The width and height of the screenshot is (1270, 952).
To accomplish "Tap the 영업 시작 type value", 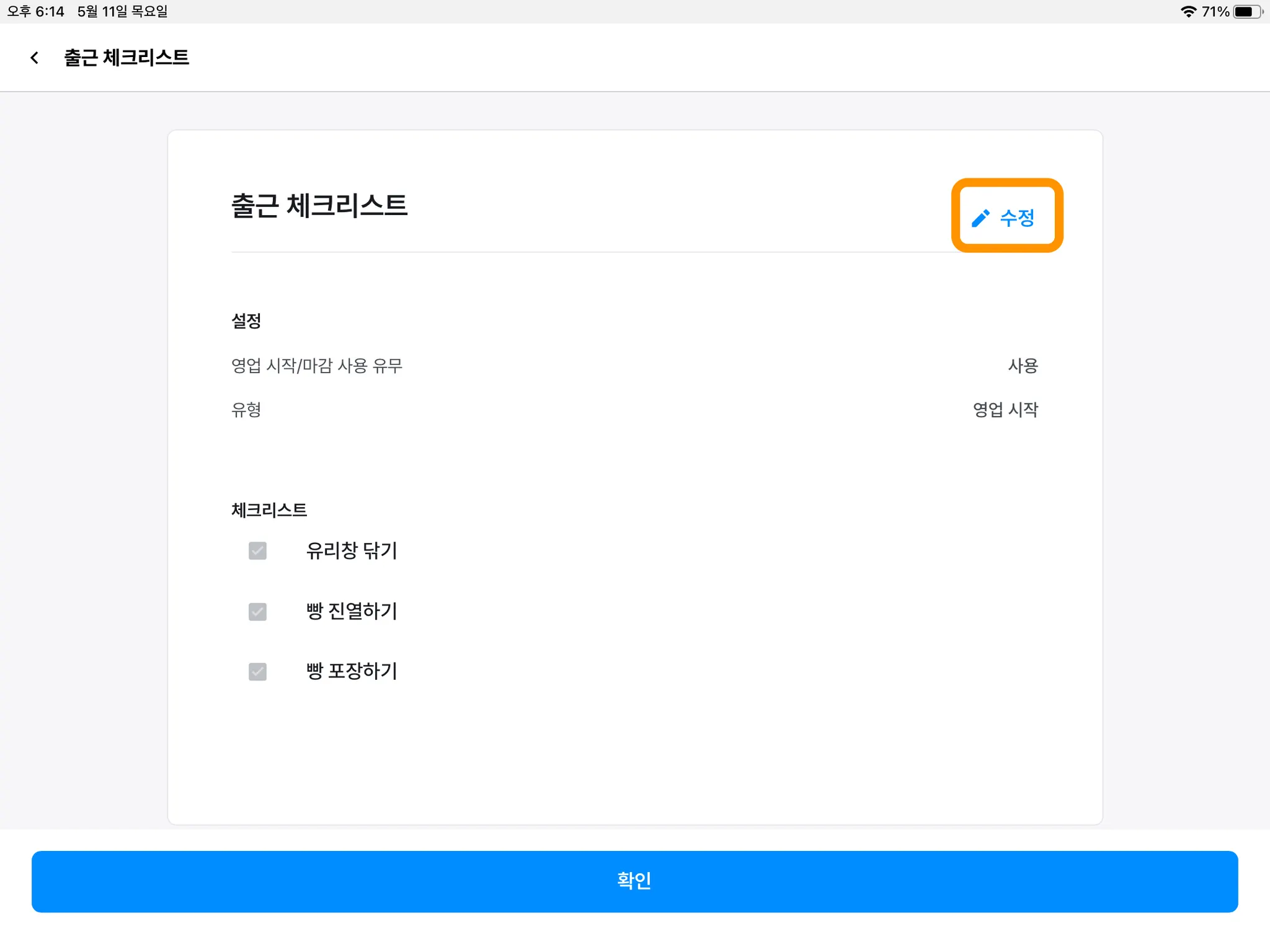I will click(x=1005, y=410).
